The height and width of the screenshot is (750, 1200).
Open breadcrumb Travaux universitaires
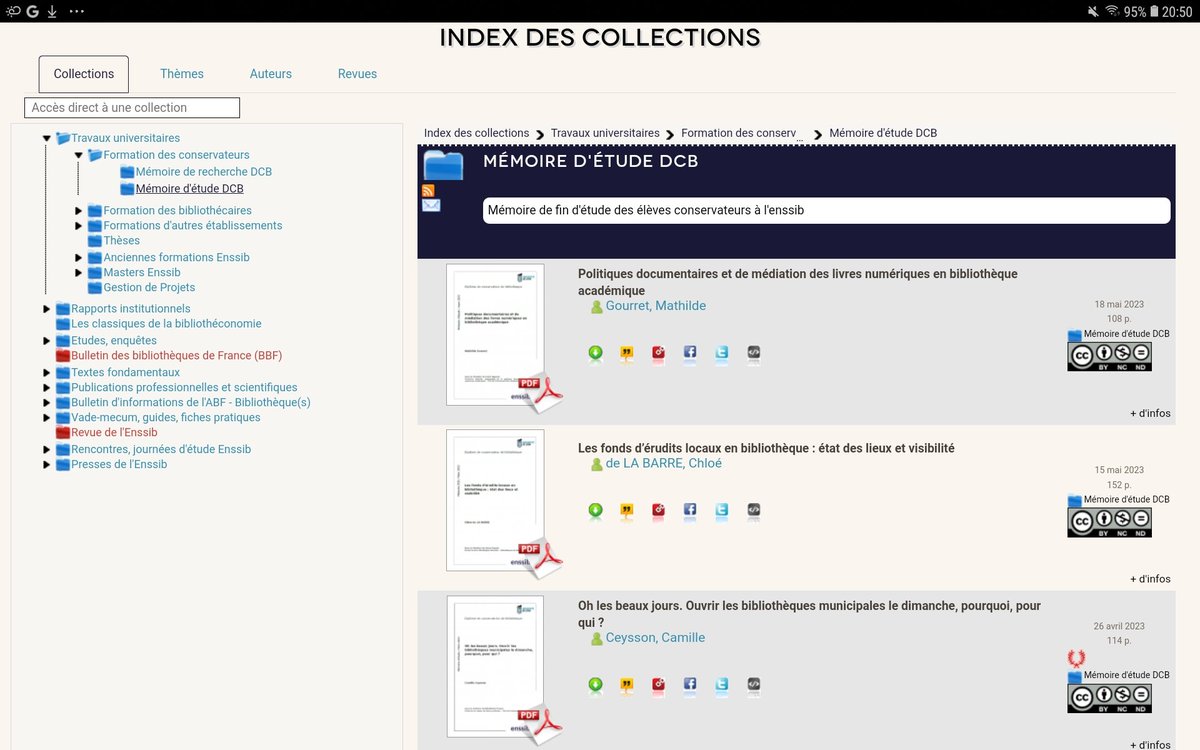605,133
